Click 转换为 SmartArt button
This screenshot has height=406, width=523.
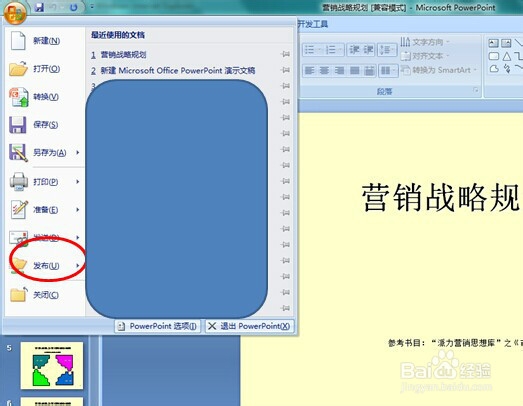pos(439,70)
